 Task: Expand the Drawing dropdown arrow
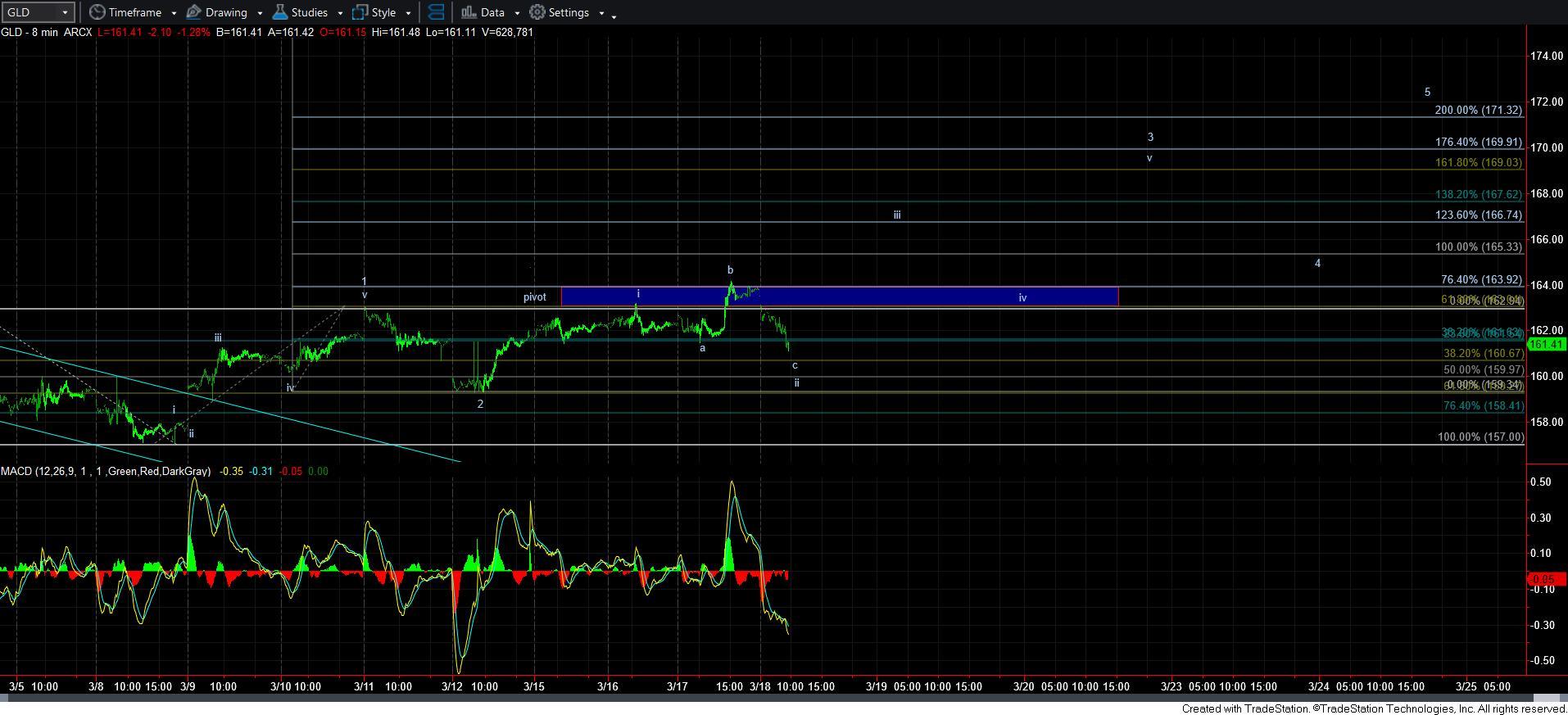tap(260, 13)
